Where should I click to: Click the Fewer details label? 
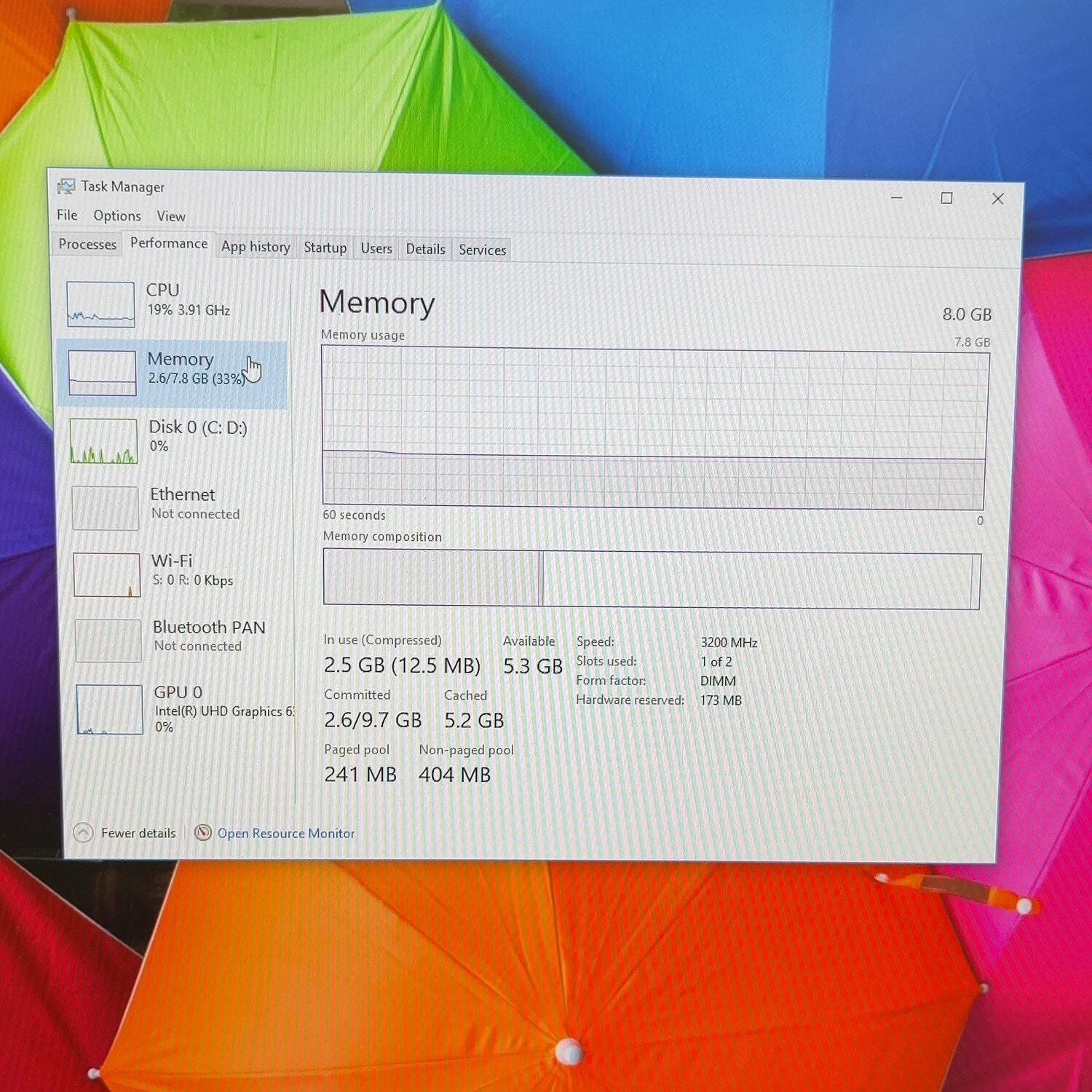[138, 833]
